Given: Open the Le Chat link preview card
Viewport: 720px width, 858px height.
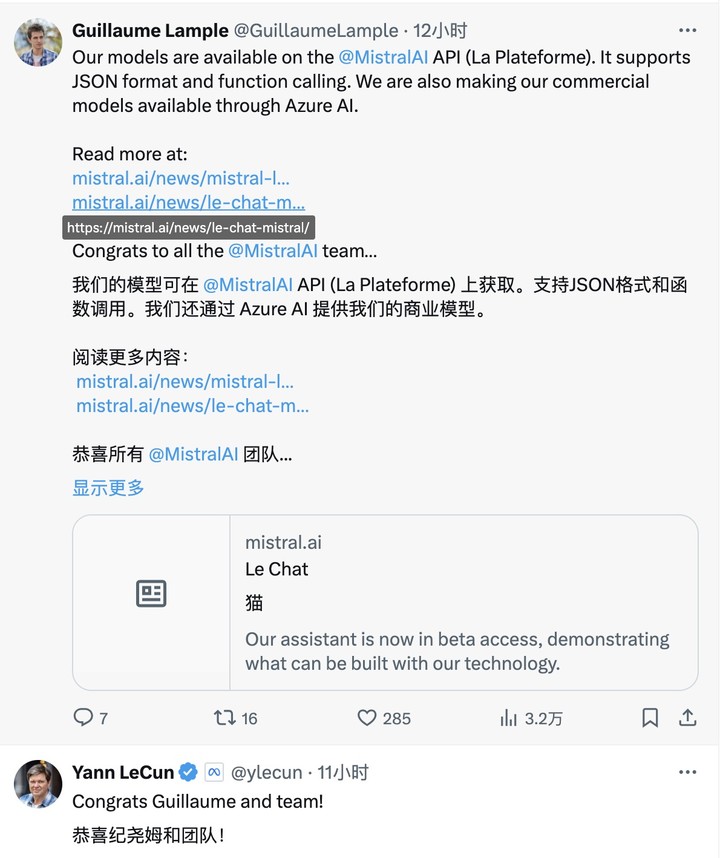Looking at the screenshot, I should (385, 603).
